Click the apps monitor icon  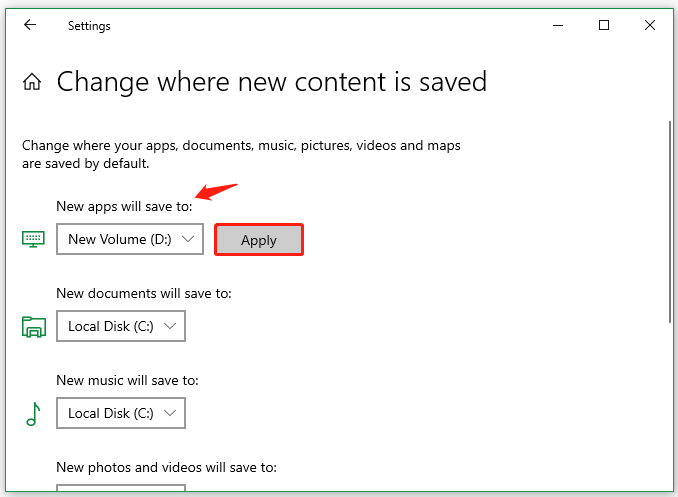pos(33,239)
